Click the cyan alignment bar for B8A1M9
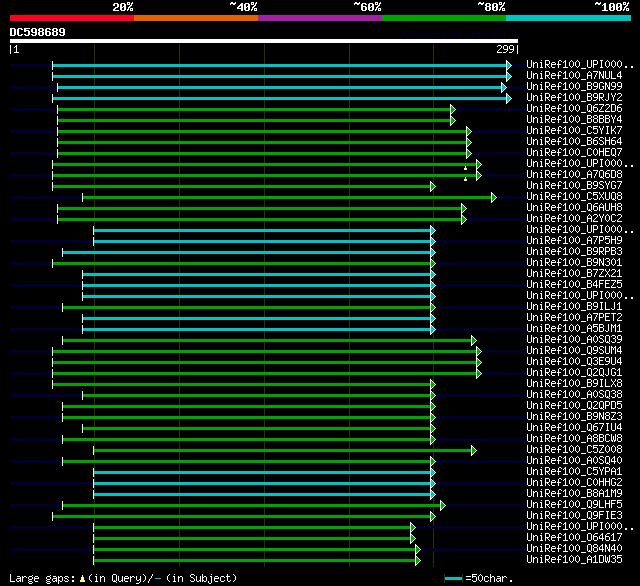Viewport: 640px width, 586px height. tap(262, 495)
